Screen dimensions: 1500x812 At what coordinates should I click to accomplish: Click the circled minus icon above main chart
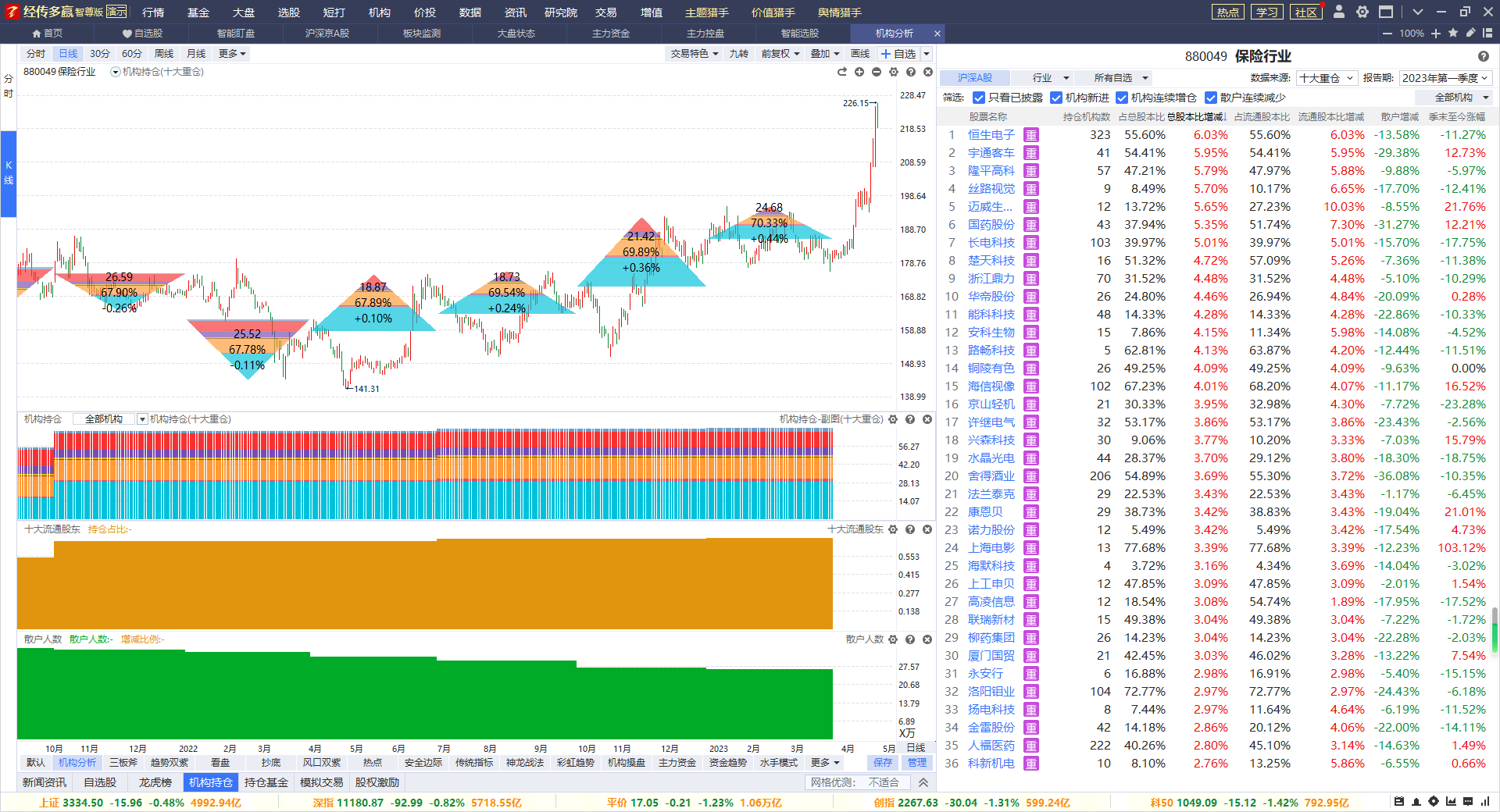coord(877,72)
